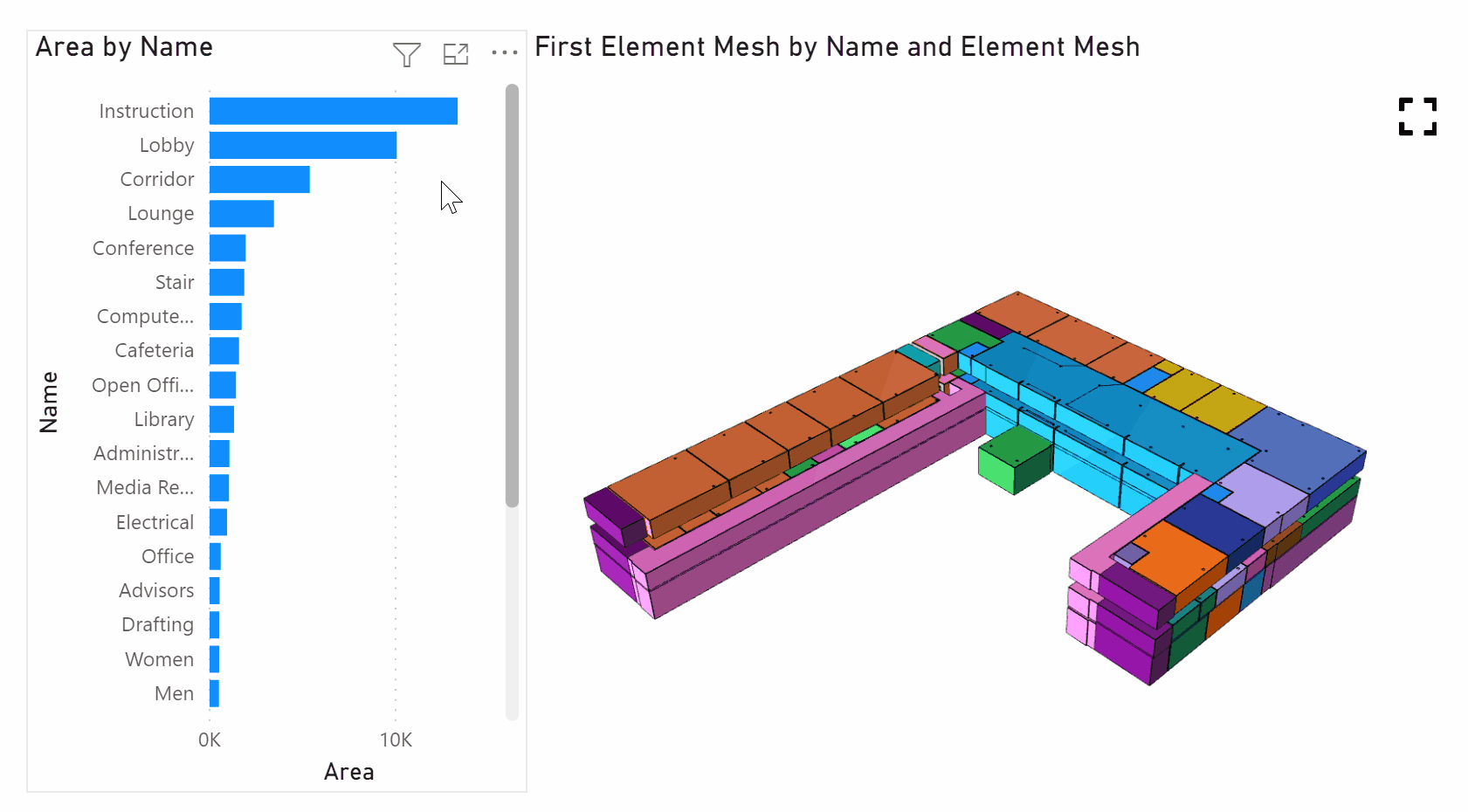Click the 'Open Offi...' axis label

pyautogui.click(x=143, y=385)
